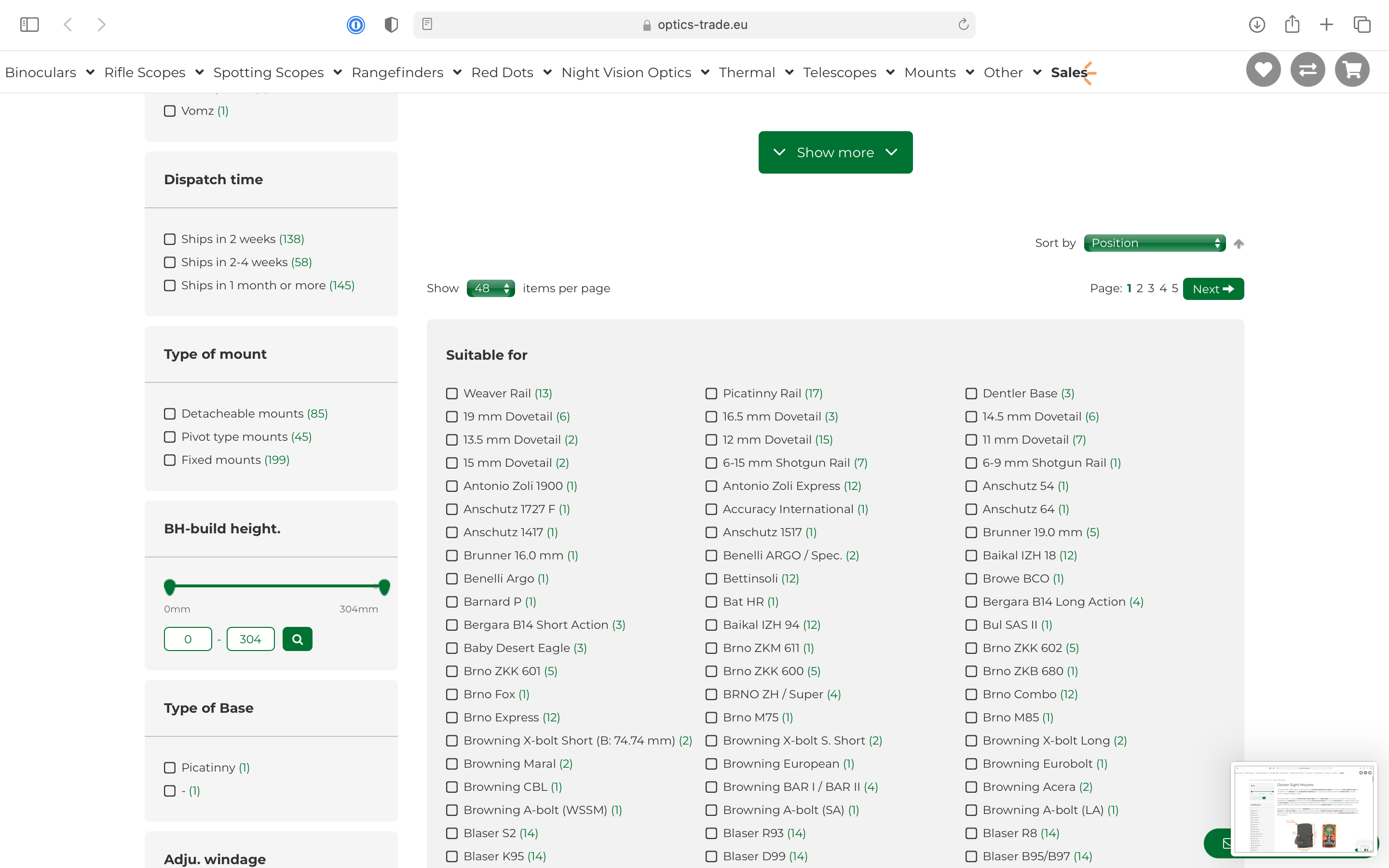Go to page 4 link
The width and height of the screenshot is (1389, 868).
(x=1163, y=288)
